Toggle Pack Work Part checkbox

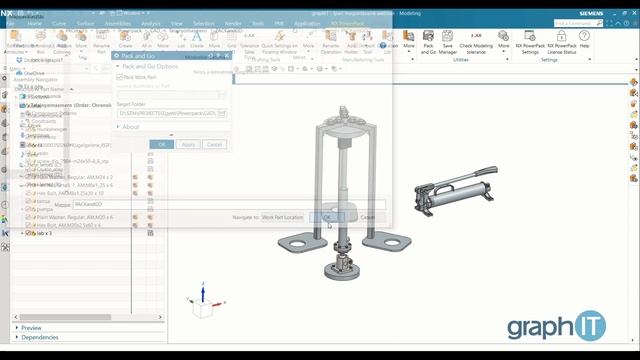[120, 77]
